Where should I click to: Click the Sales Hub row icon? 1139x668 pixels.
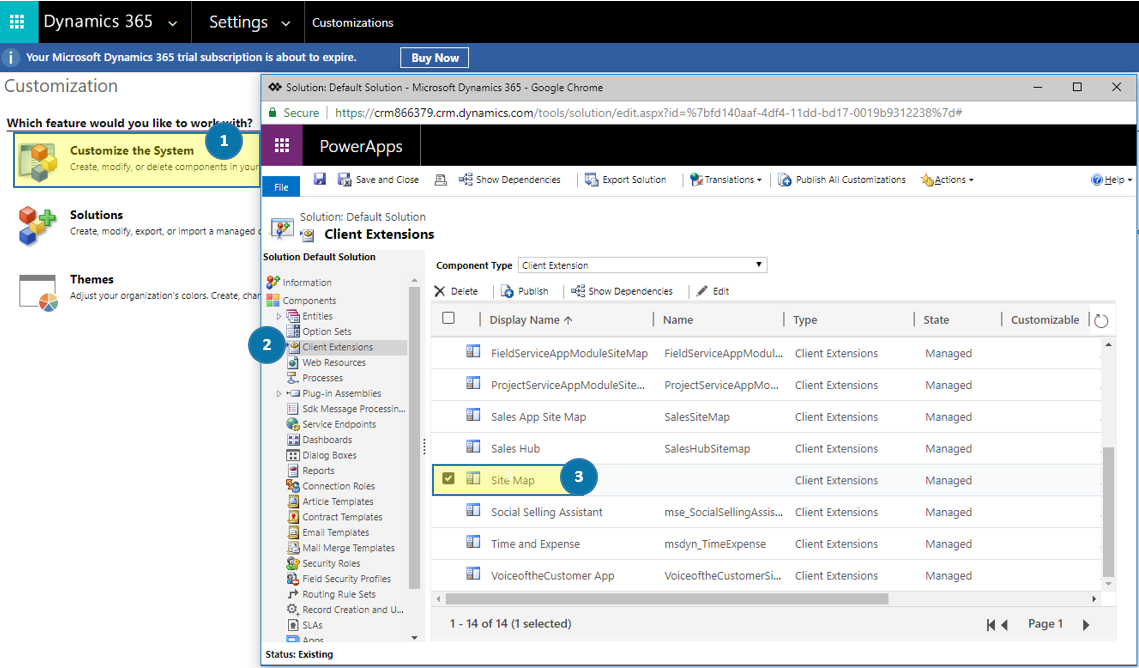pyautogui.click(x=473, y=447)
